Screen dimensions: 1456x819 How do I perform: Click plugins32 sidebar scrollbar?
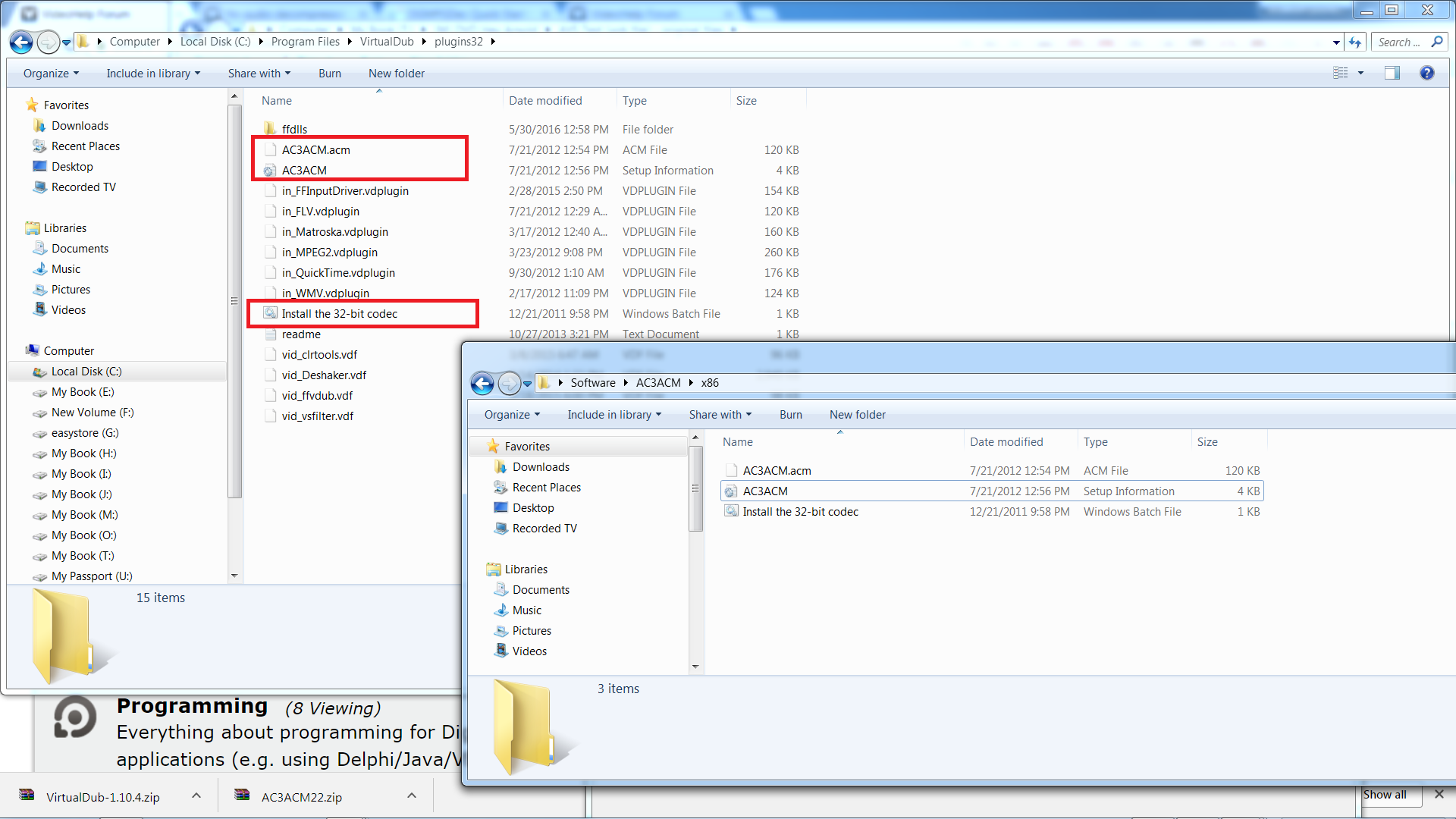point(234,301)
